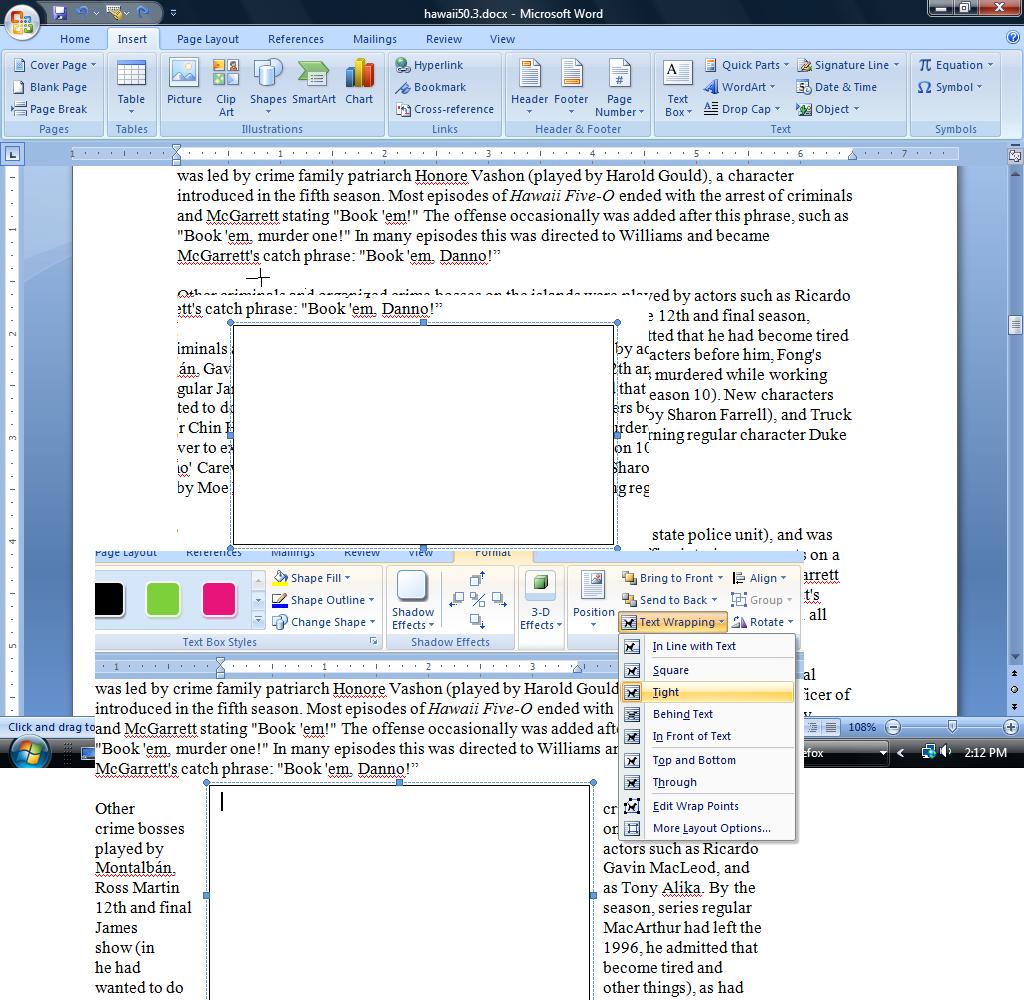This screenshot has height=1000, width=1024.
Task: Select In Line with Text option
Action: tap(707, 646)
